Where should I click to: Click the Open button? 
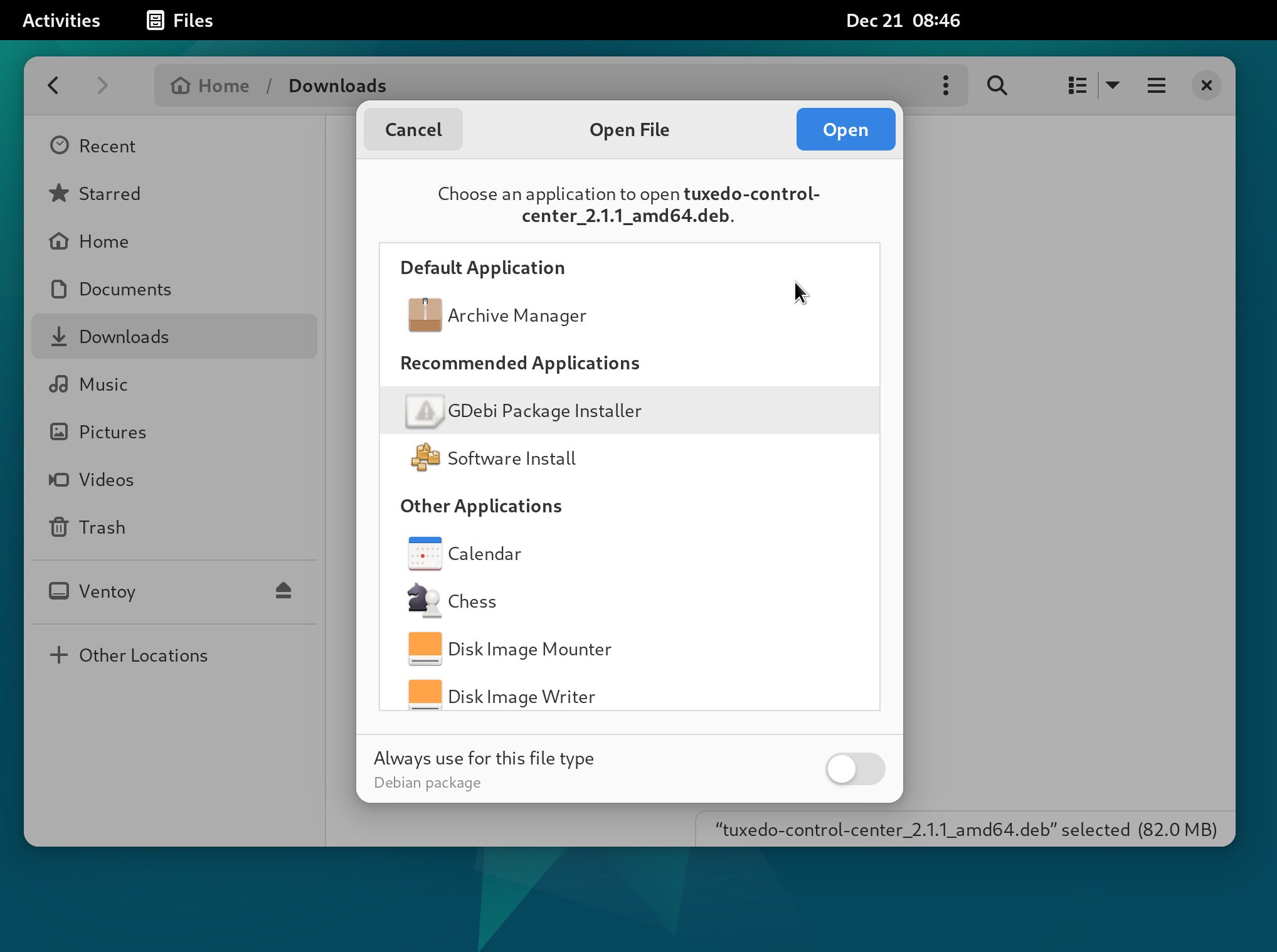click(x=845, y=129)
